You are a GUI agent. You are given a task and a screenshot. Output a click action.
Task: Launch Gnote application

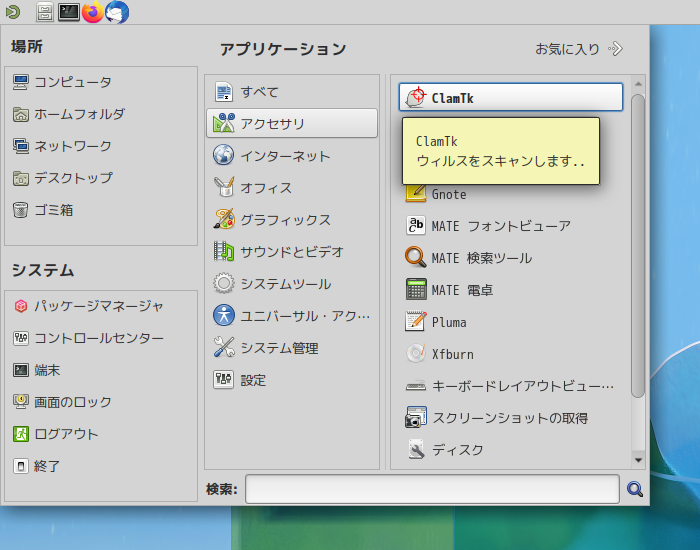coord(511,194)
